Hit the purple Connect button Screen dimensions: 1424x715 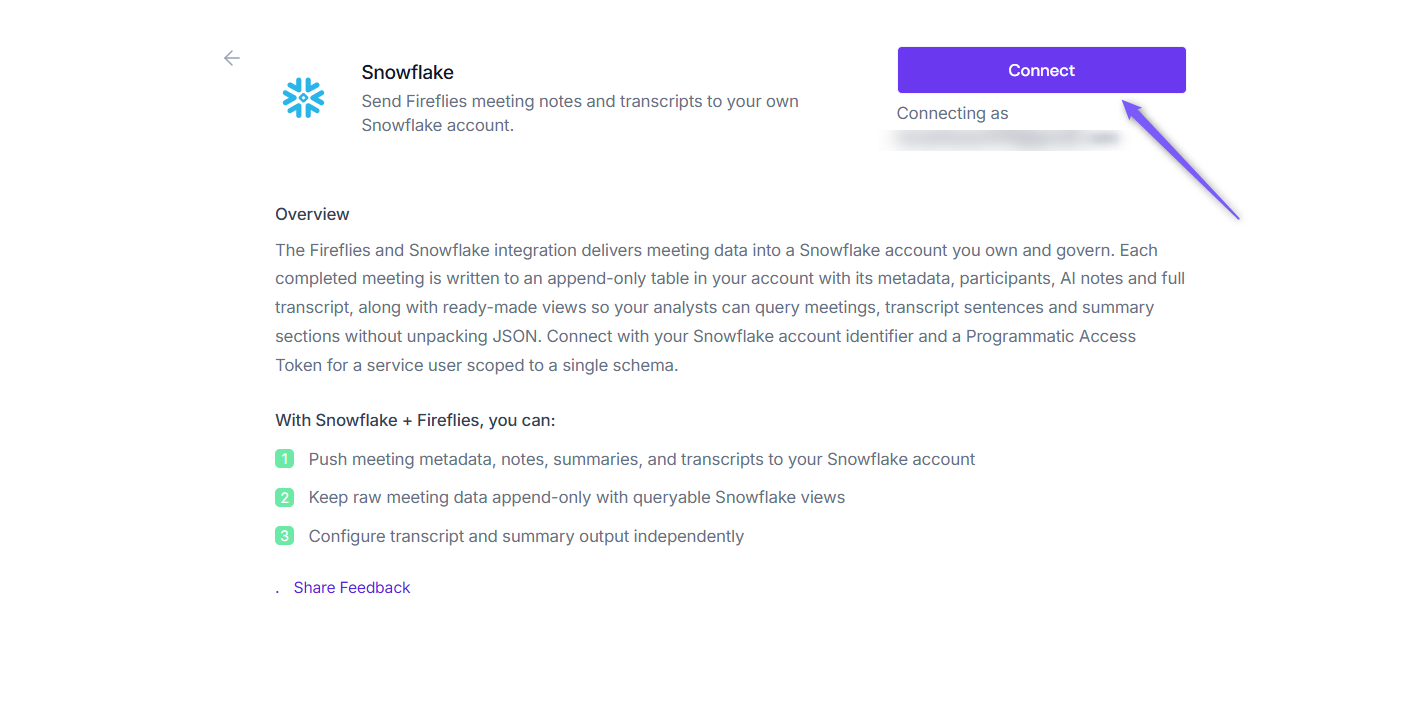coord(1041,70)
